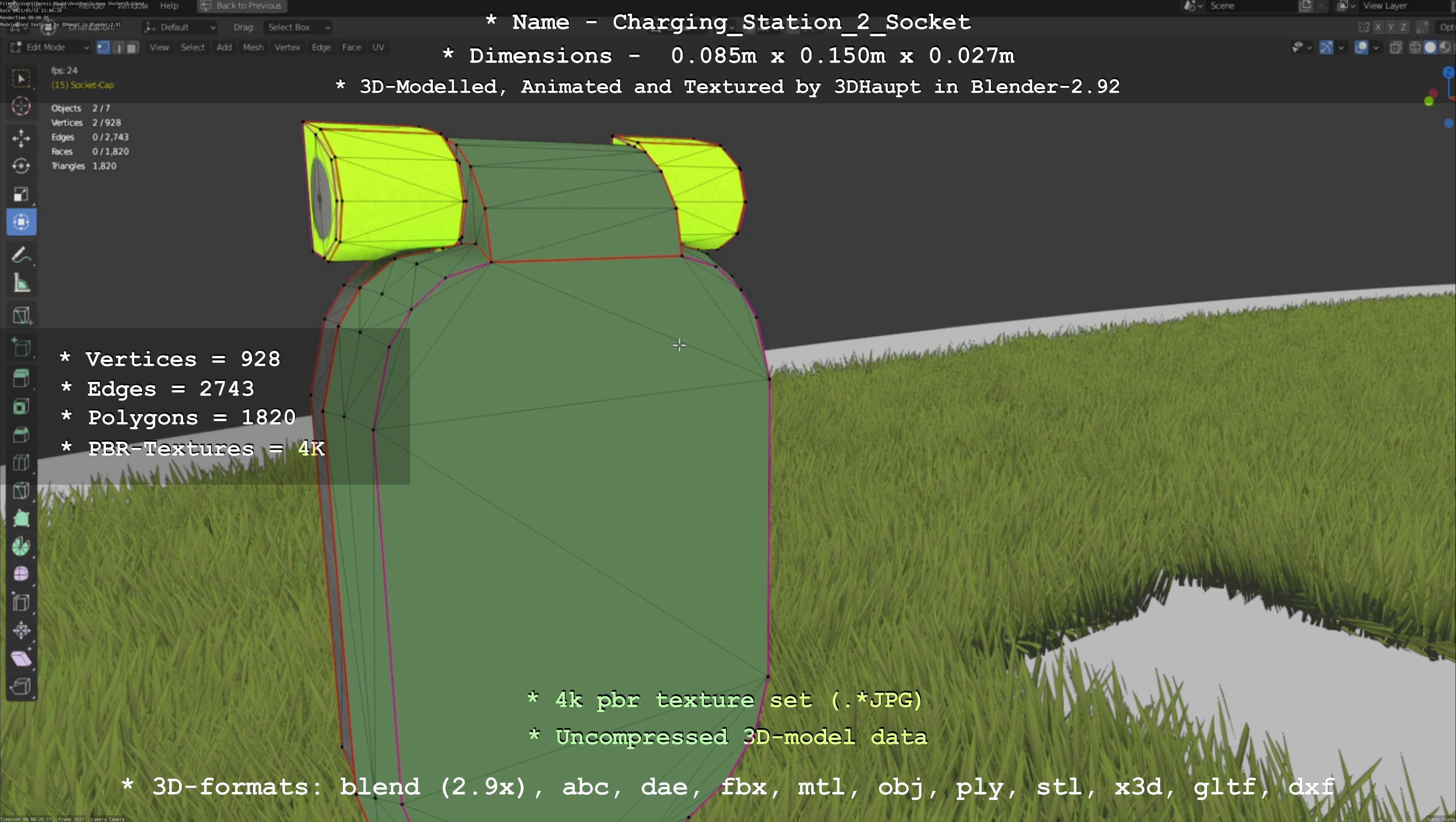Click the new scene icon
1456x822 pixels.
tap(1306, 6)
